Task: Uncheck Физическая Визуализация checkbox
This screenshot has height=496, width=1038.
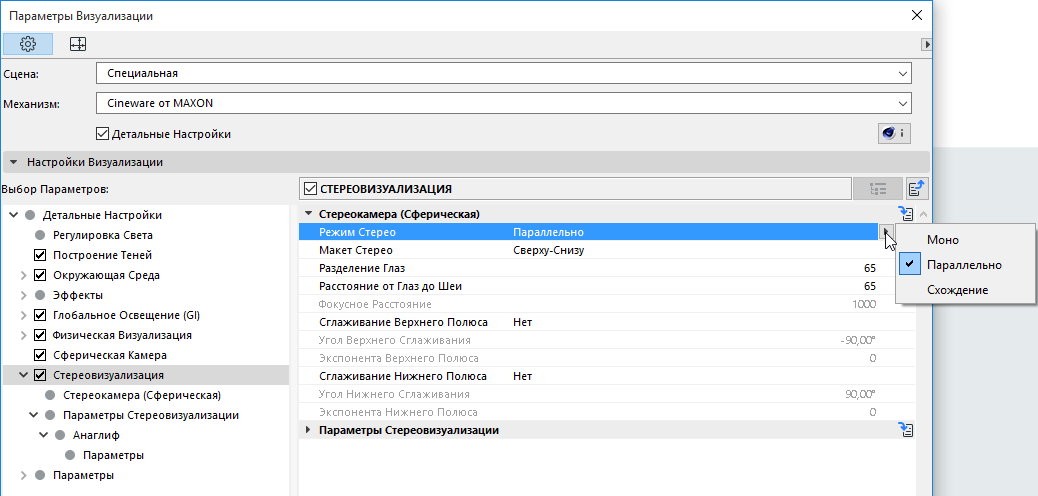Action: click(40, 335)
